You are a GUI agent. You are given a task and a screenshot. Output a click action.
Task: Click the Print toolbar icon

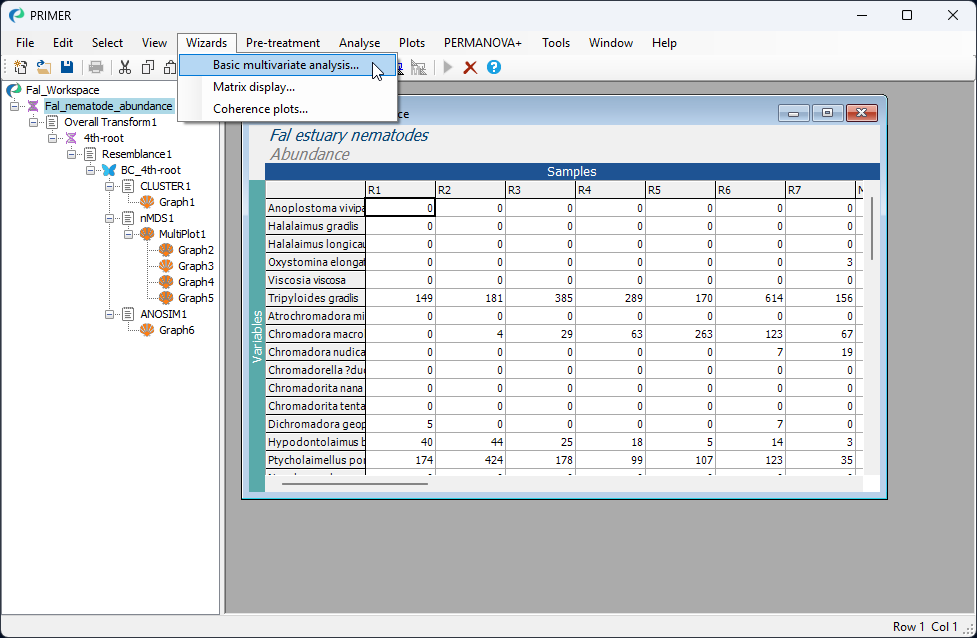[97, 67]
